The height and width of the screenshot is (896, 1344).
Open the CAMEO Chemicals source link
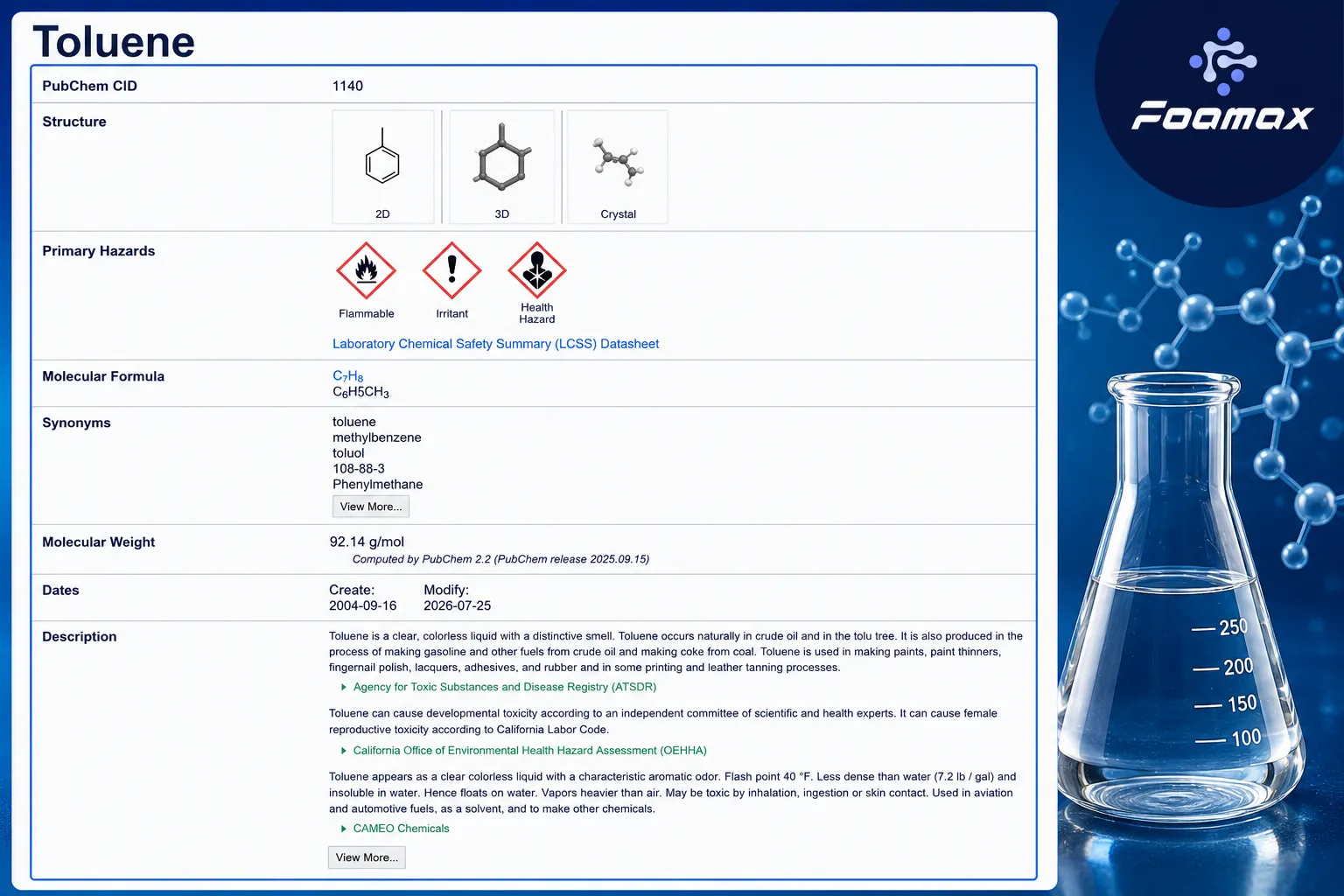click(x=402, y=829)
